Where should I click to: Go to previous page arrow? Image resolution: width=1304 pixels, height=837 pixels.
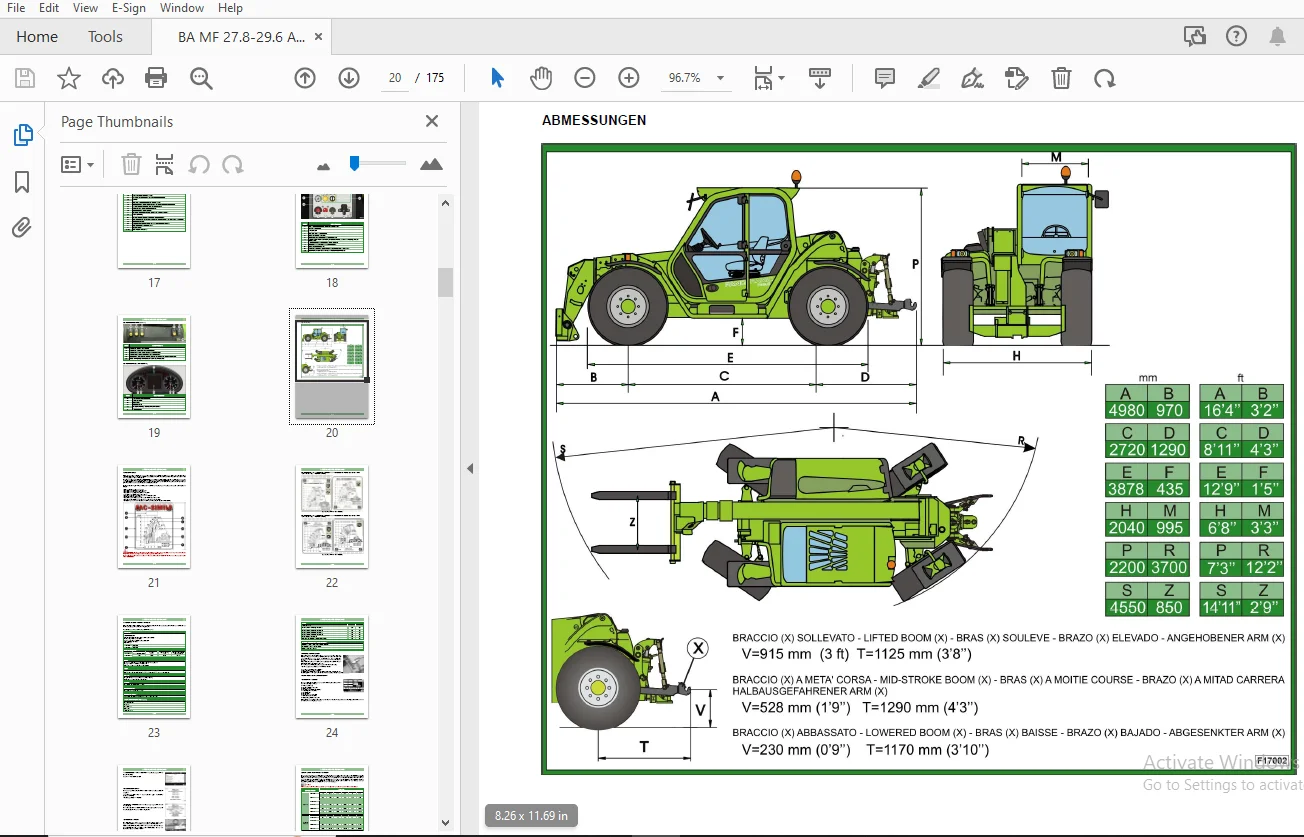305,78
